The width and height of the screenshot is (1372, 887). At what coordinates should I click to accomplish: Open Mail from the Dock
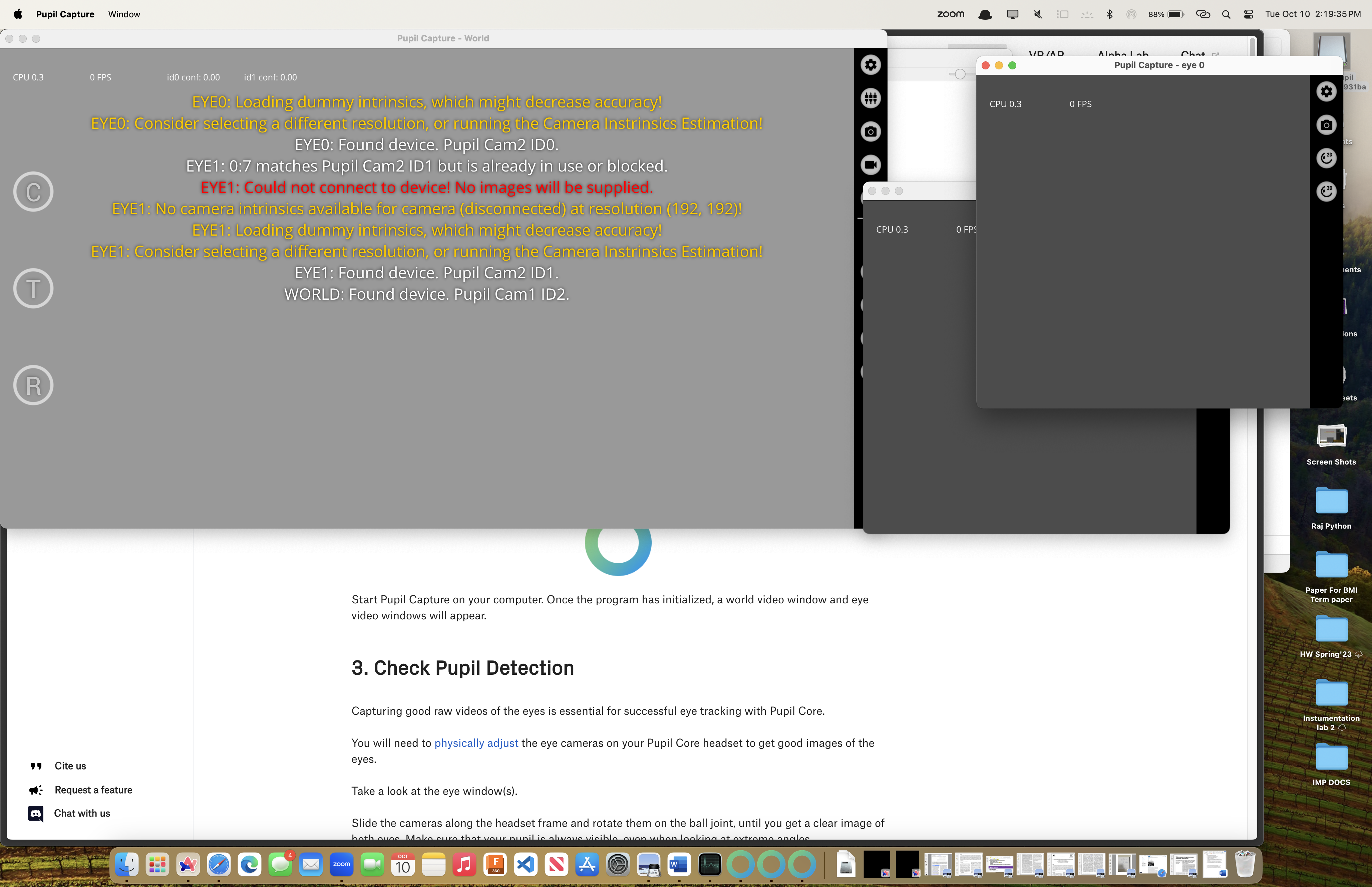coord(311,865)
